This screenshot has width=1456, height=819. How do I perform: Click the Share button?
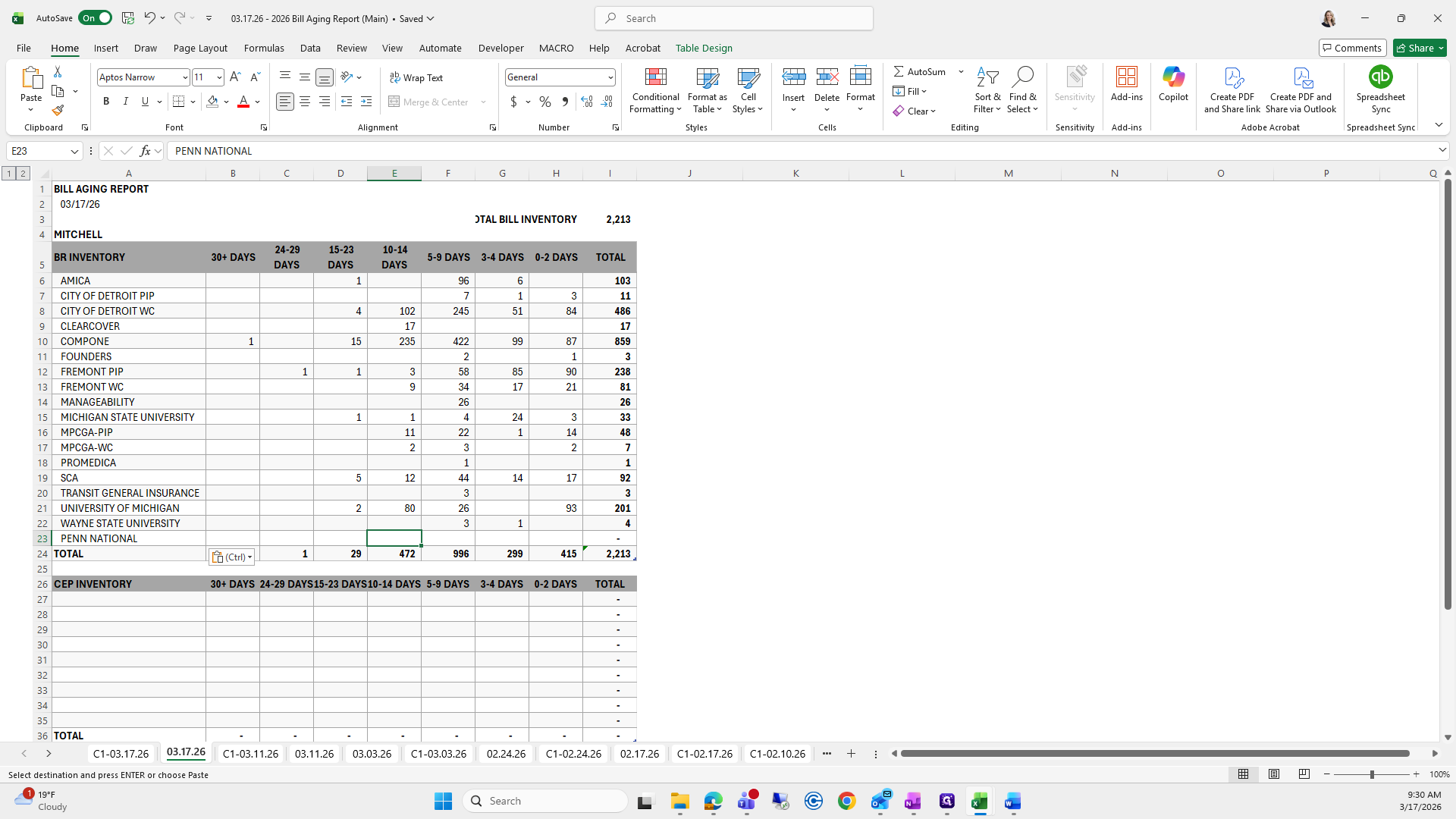1420,48
